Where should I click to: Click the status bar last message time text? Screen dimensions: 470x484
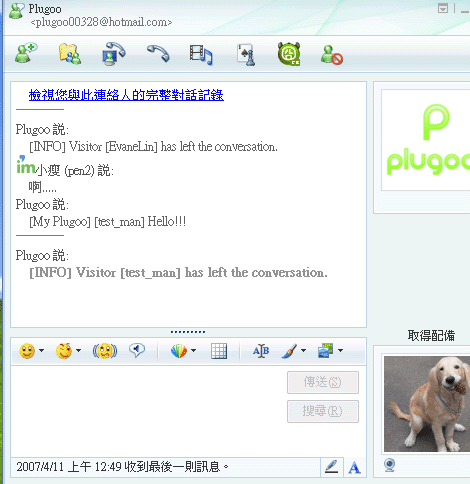[122, 467]
